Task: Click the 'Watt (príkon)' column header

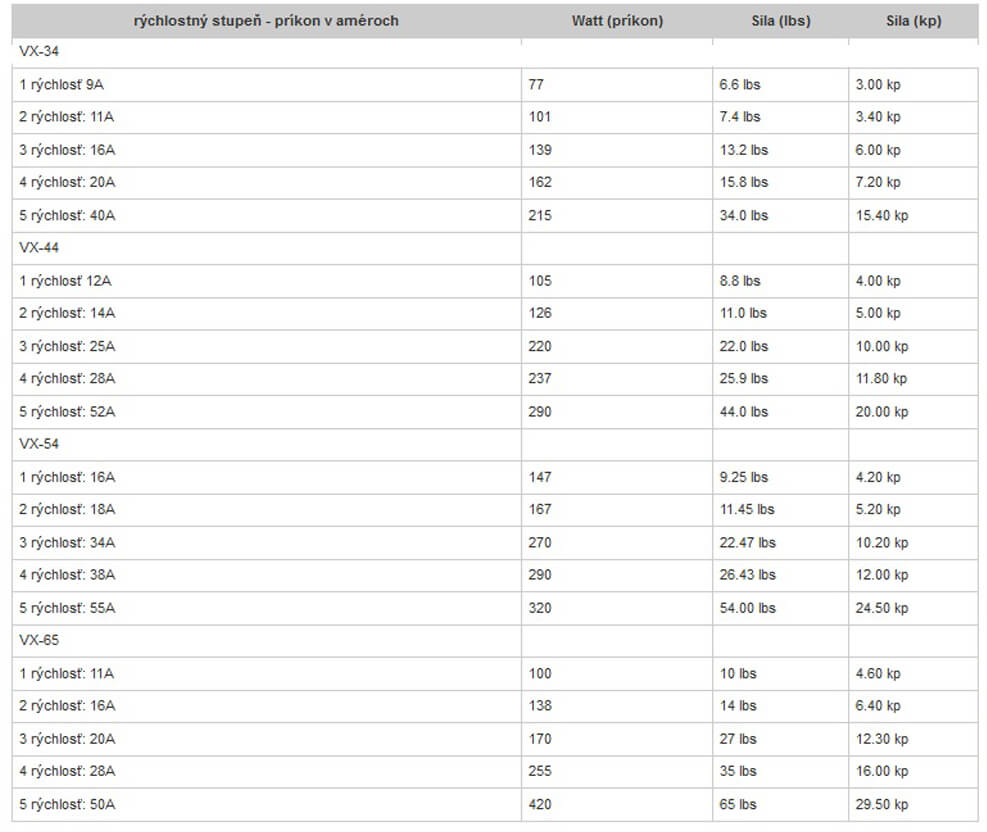Action: coord(617,21)
